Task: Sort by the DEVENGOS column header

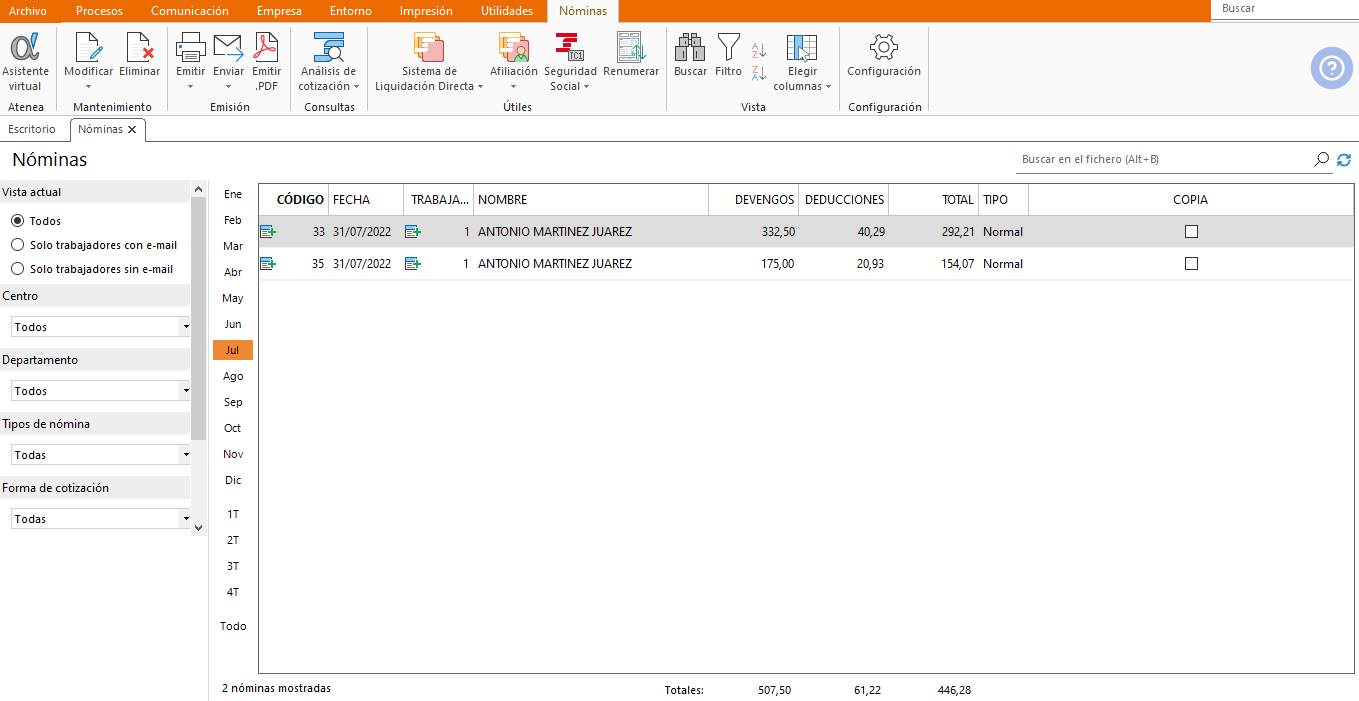Action: (753, 200)
